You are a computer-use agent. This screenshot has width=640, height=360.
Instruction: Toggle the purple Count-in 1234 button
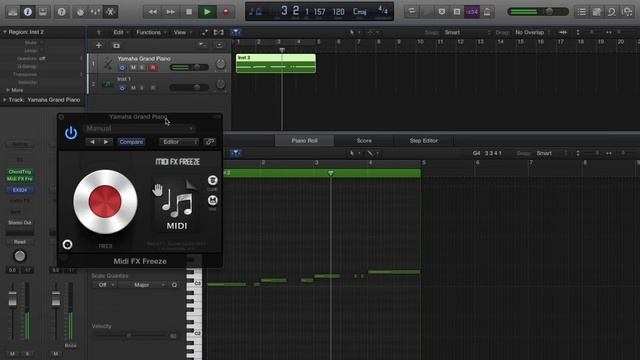click(x=472, y=12)
